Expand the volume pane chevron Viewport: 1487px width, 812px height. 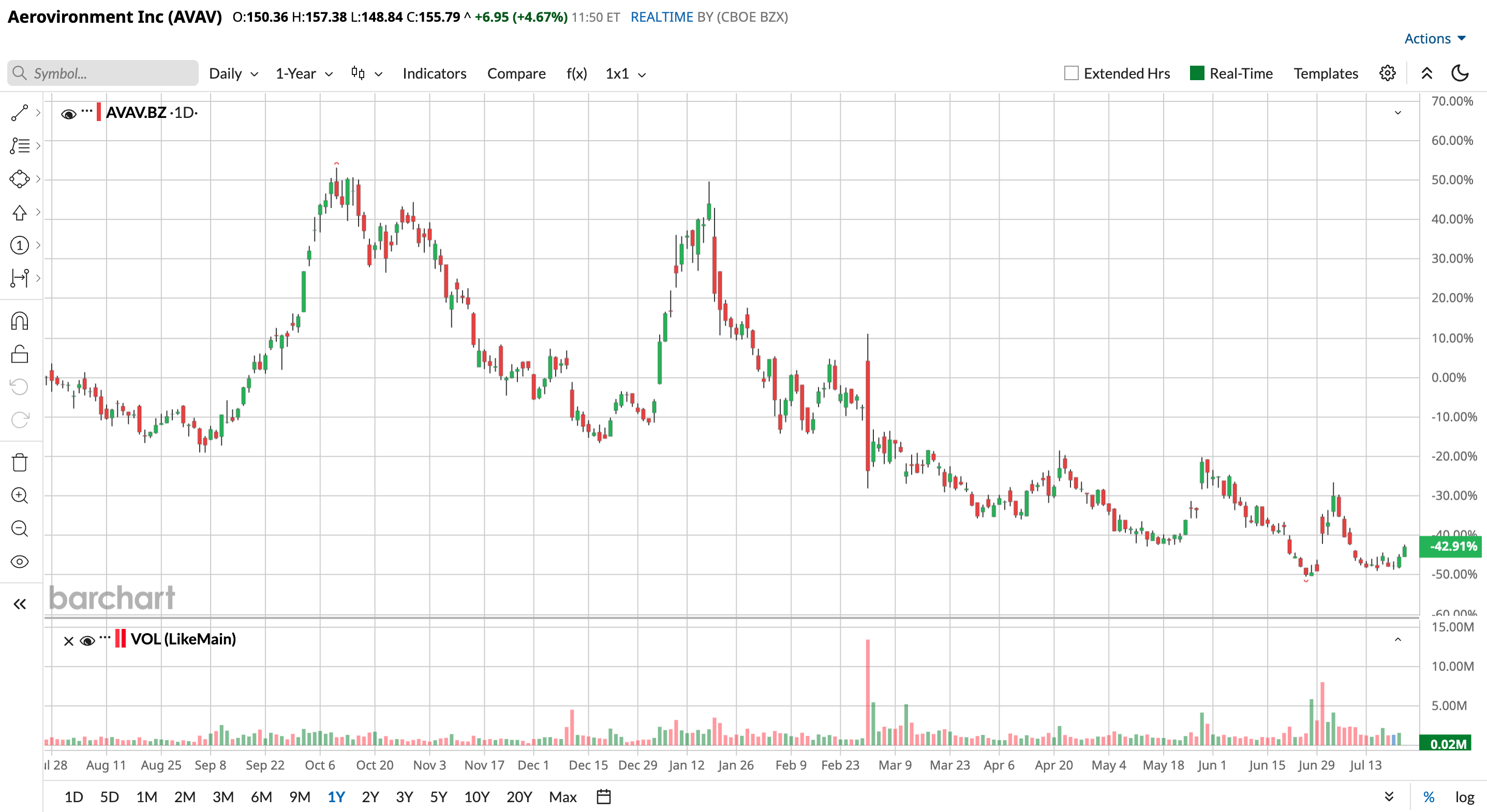point(1397,639)
